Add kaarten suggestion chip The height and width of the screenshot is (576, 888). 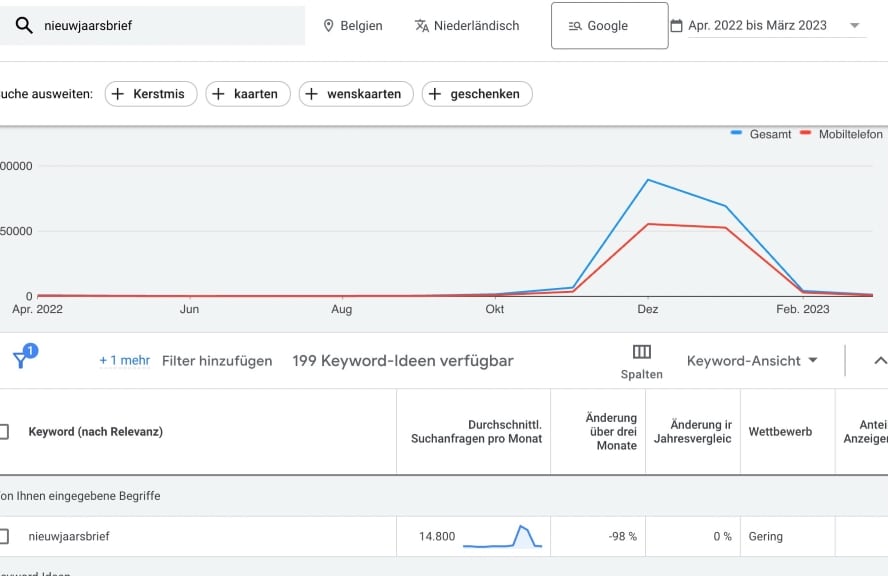pos(248,94)
